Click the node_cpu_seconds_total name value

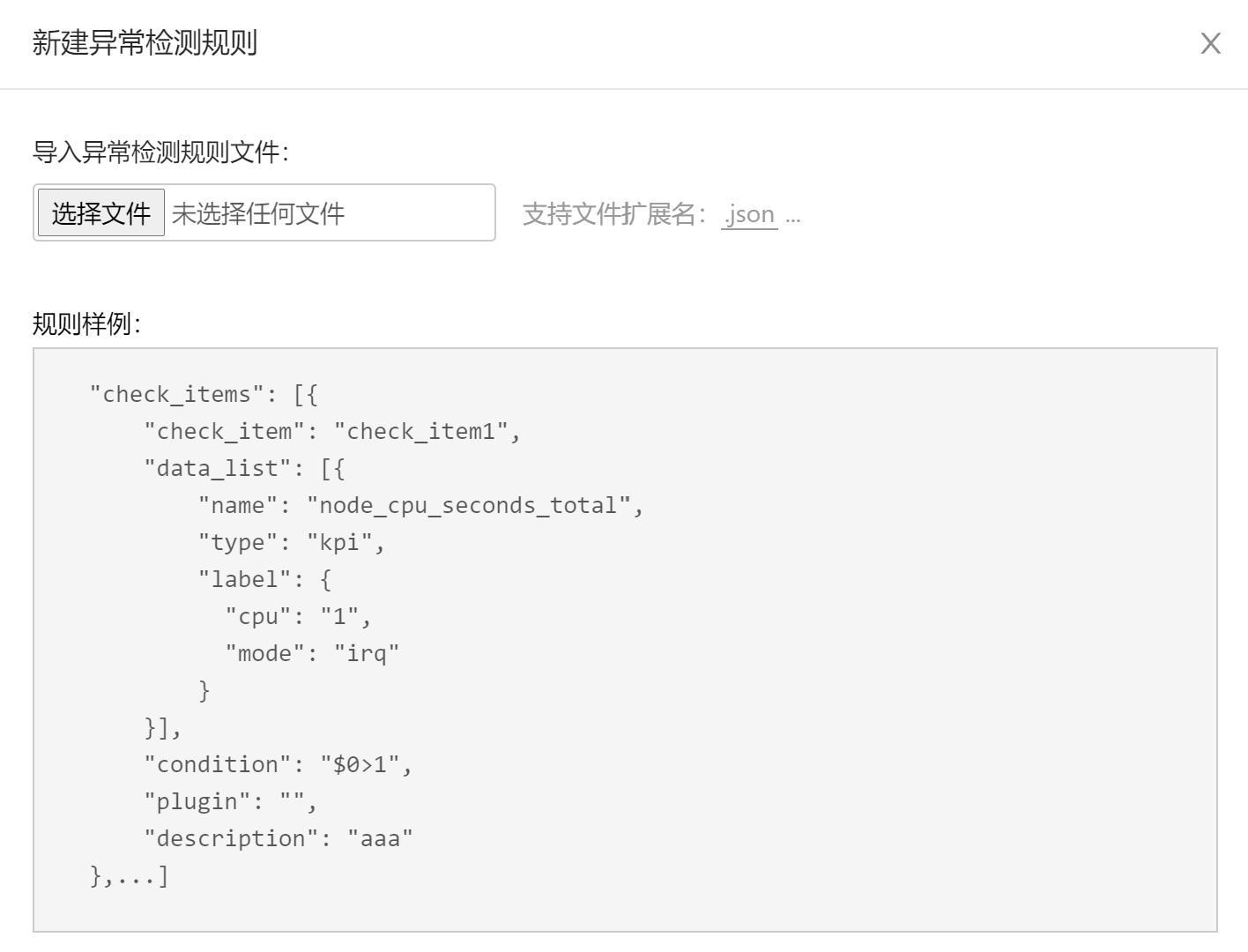click(x=469, y=505)
